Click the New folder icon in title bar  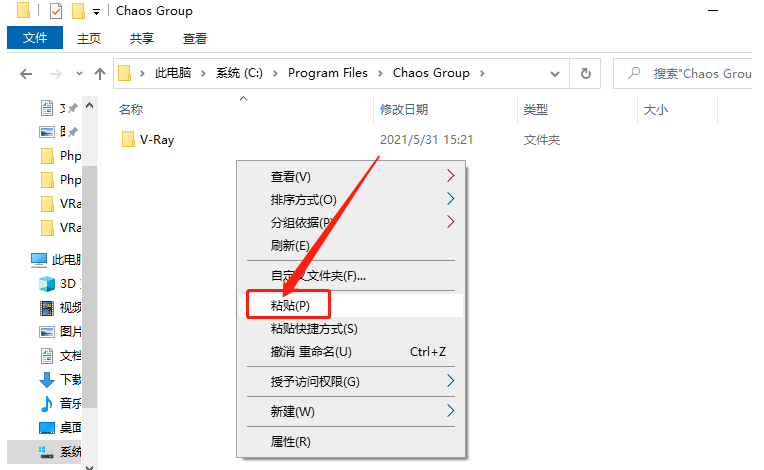(x=78, y=11)
